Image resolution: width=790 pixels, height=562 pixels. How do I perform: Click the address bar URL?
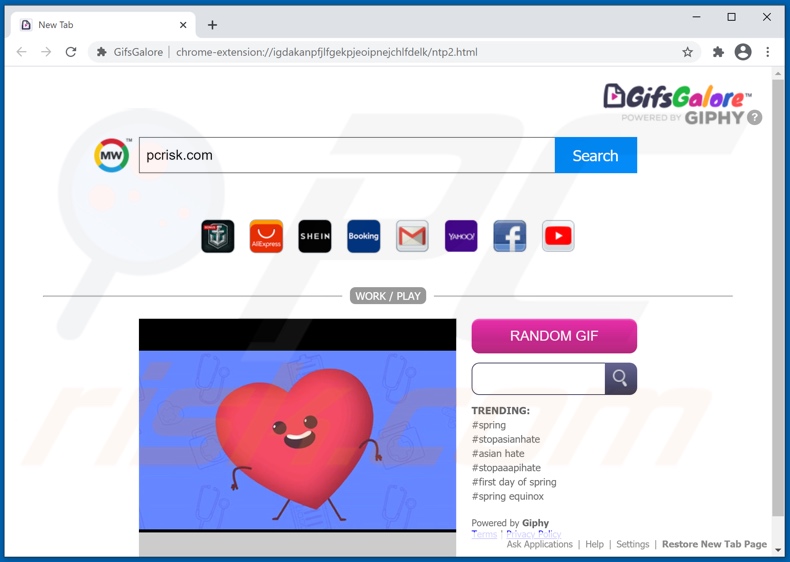(x=326, y=52)
